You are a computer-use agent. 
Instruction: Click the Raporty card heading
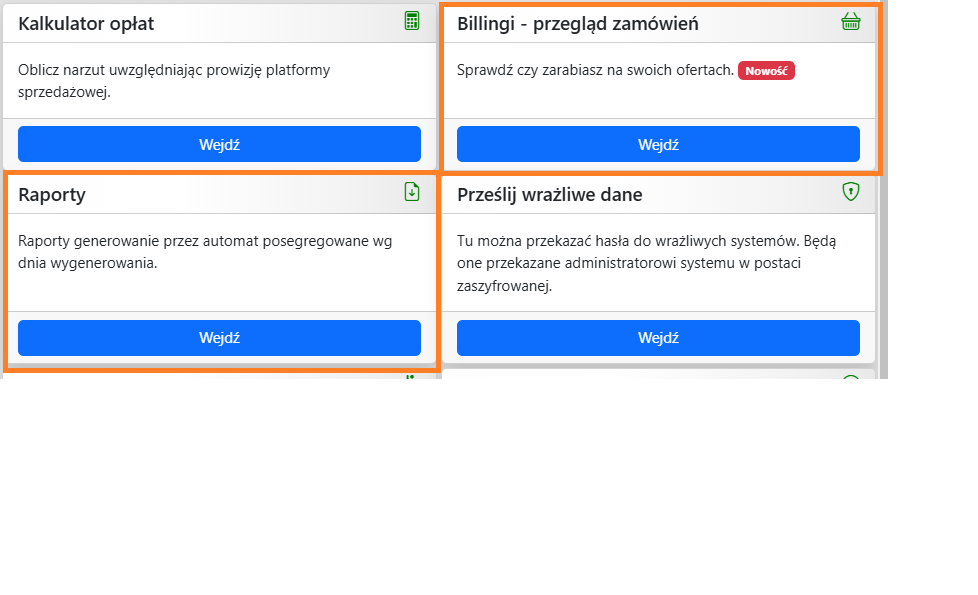tap(52, 195)
